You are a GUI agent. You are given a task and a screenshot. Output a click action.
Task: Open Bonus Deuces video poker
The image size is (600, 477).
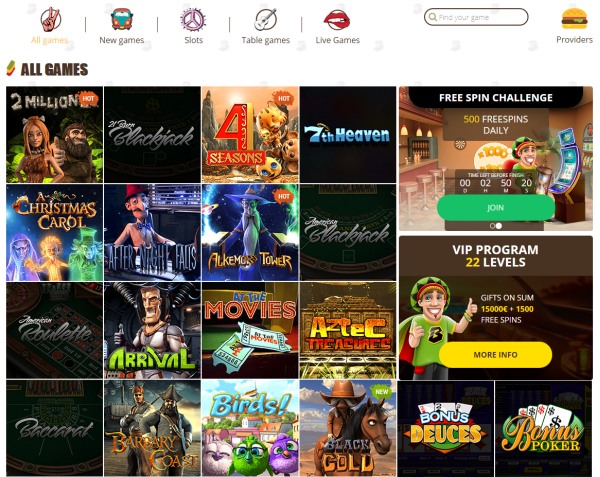(446, 428)
